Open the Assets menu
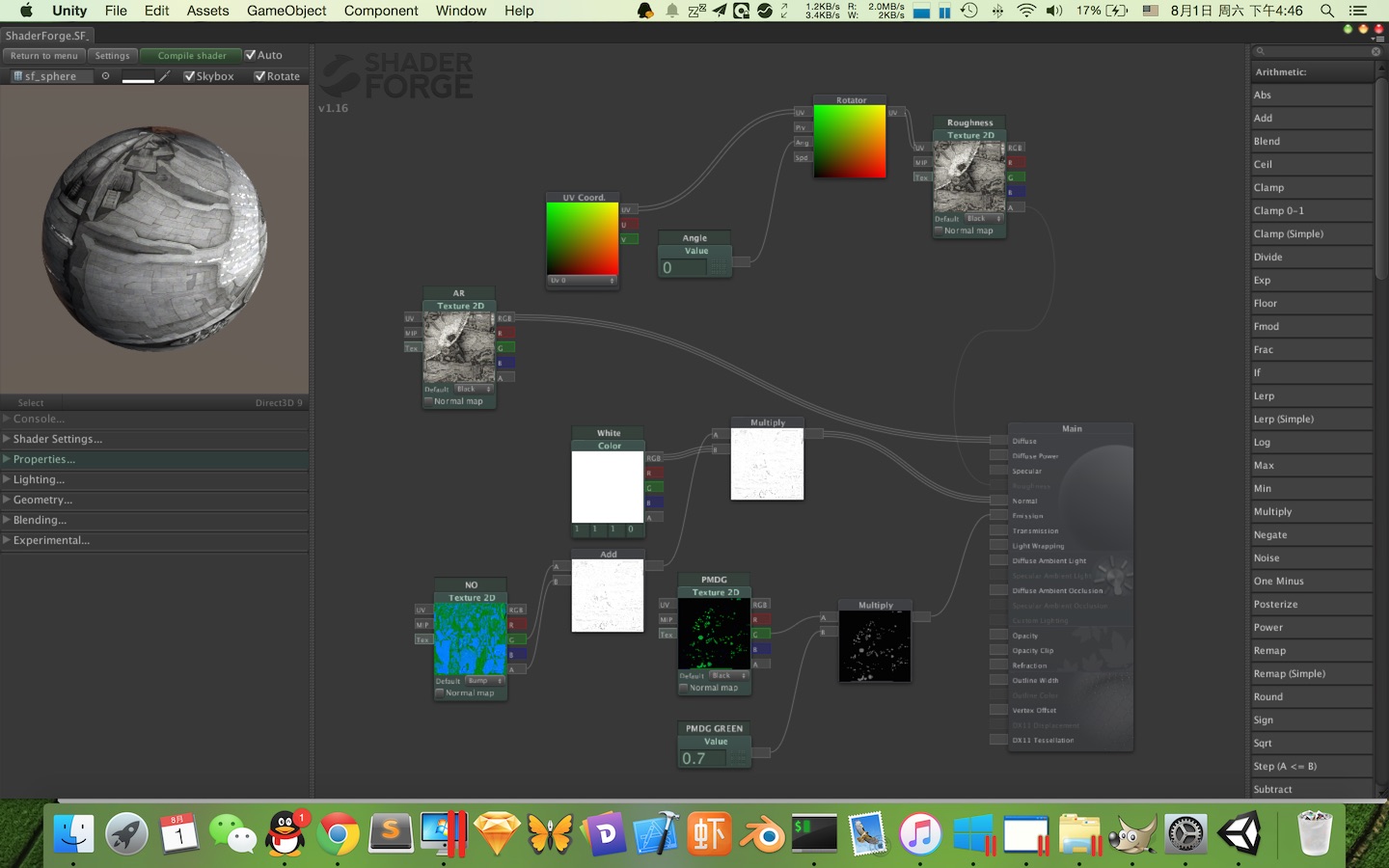Image resolution: width=1389 pixels, height=868 pixels. pos(207,11)
